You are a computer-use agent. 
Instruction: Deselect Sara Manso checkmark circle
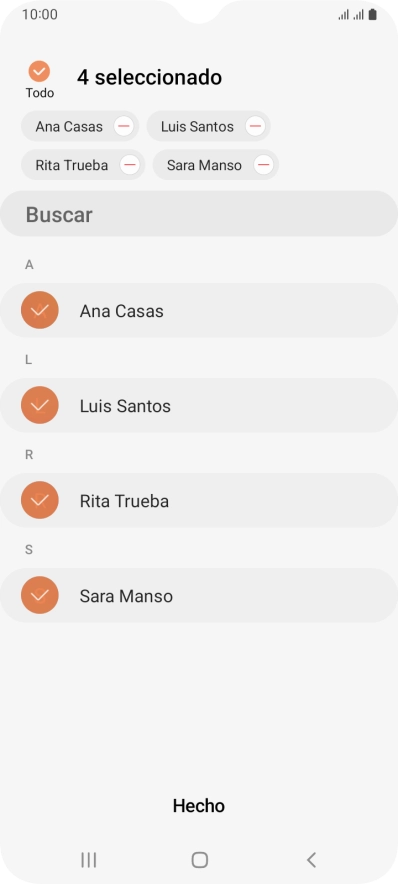(40, 595)
